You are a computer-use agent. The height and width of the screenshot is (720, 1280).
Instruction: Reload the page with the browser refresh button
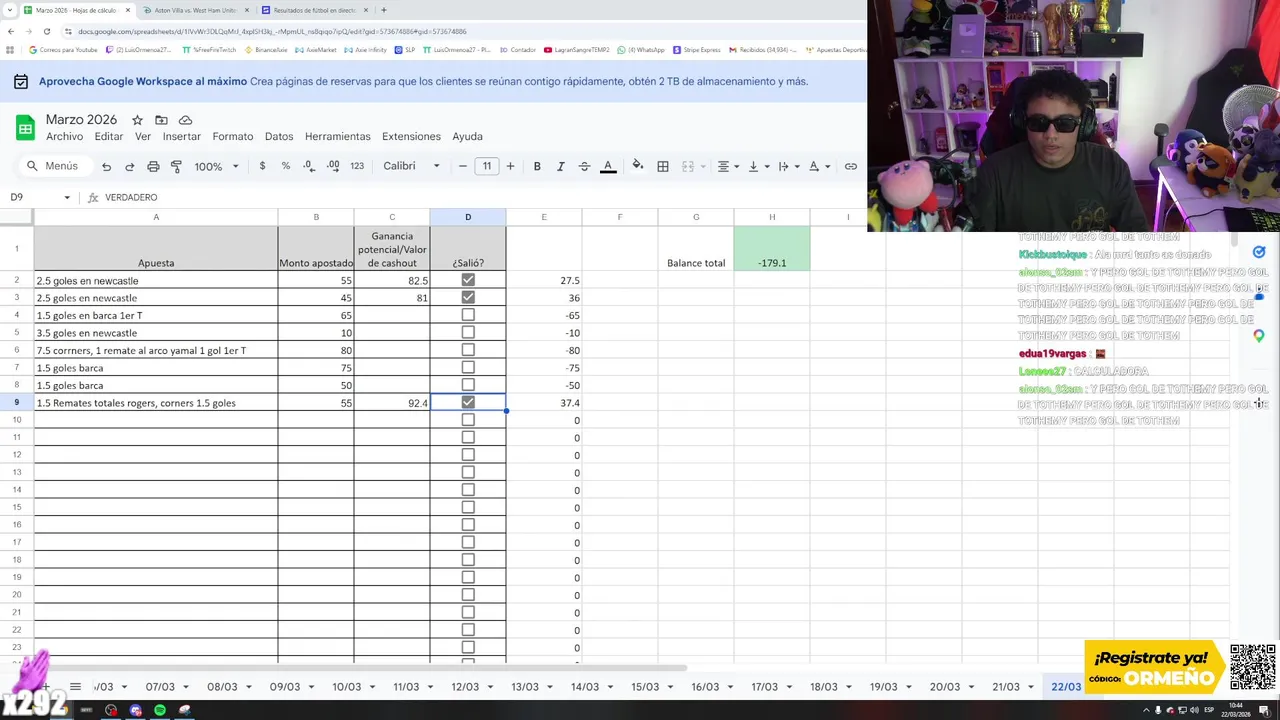coord(46,31)
